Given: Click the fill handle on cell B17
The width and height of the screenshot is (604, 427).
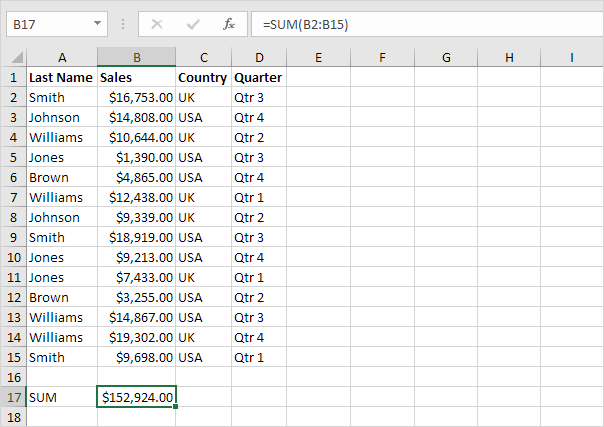Looking at the screenshot, I should click(x=176, y=407).
